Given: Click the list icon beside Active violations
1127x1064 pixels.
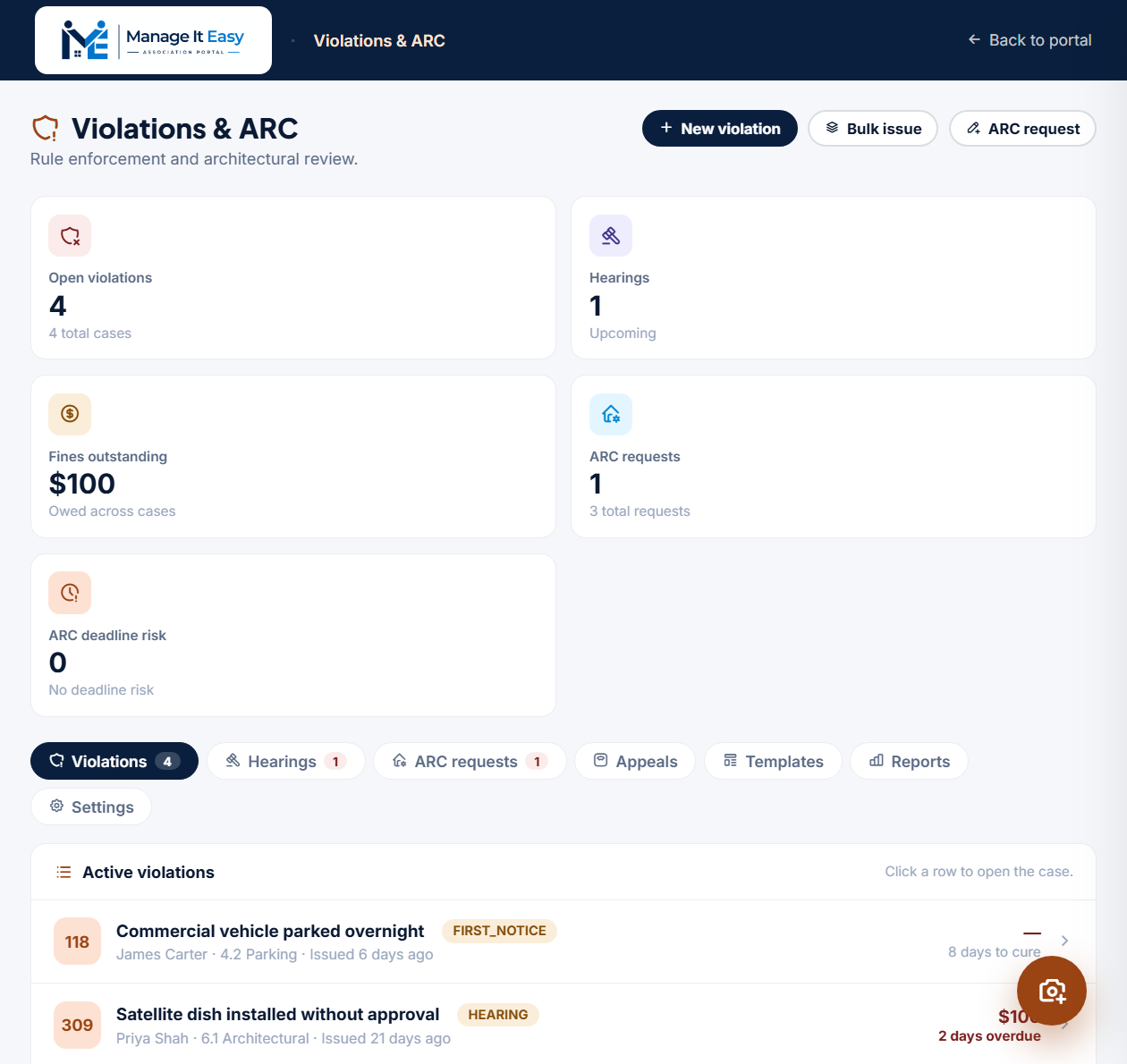Looking at the screenshot, I should pyautogui.click(x=64, y=872).
